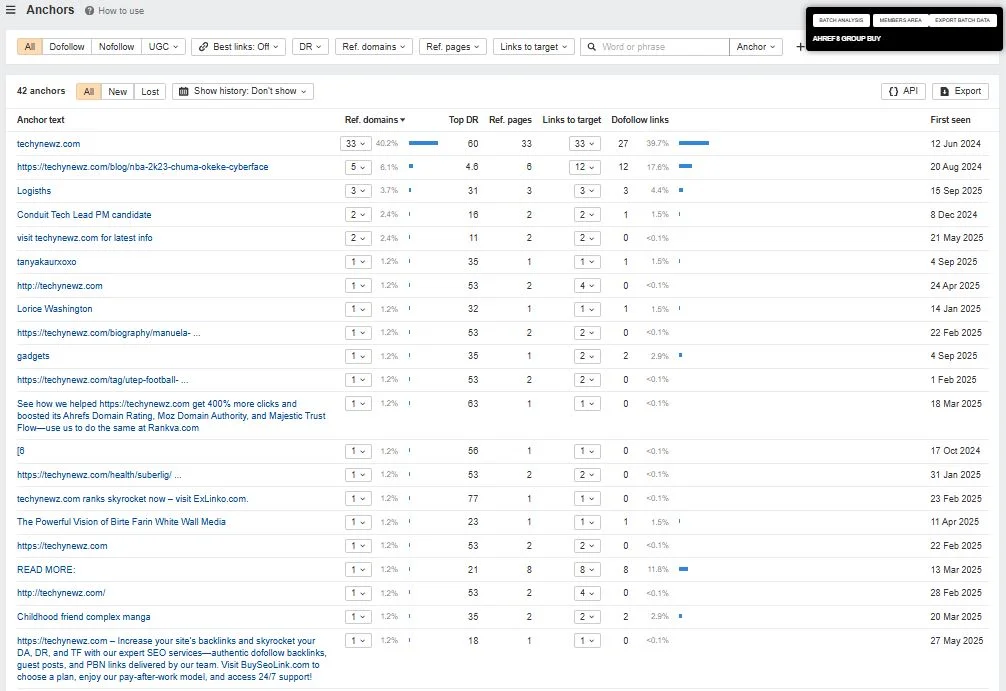Show only New anchors
The width and height of the screenshot is (1006, 691).
click(x=117, y=92)
